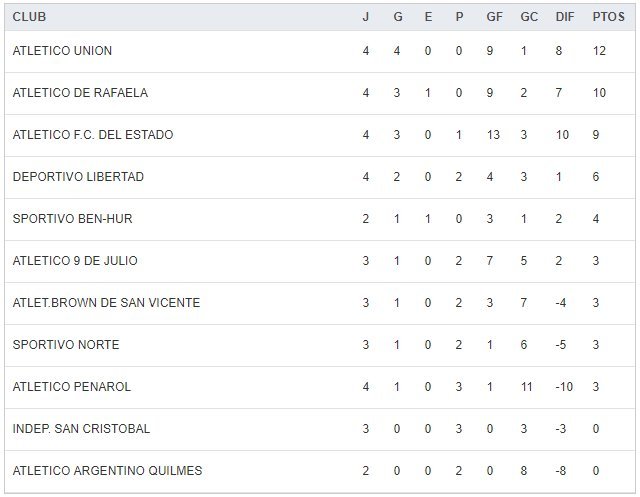The width and height of the screenshot is (640, 497).
Task: Click the DIF column header
Action: point(564,17)
